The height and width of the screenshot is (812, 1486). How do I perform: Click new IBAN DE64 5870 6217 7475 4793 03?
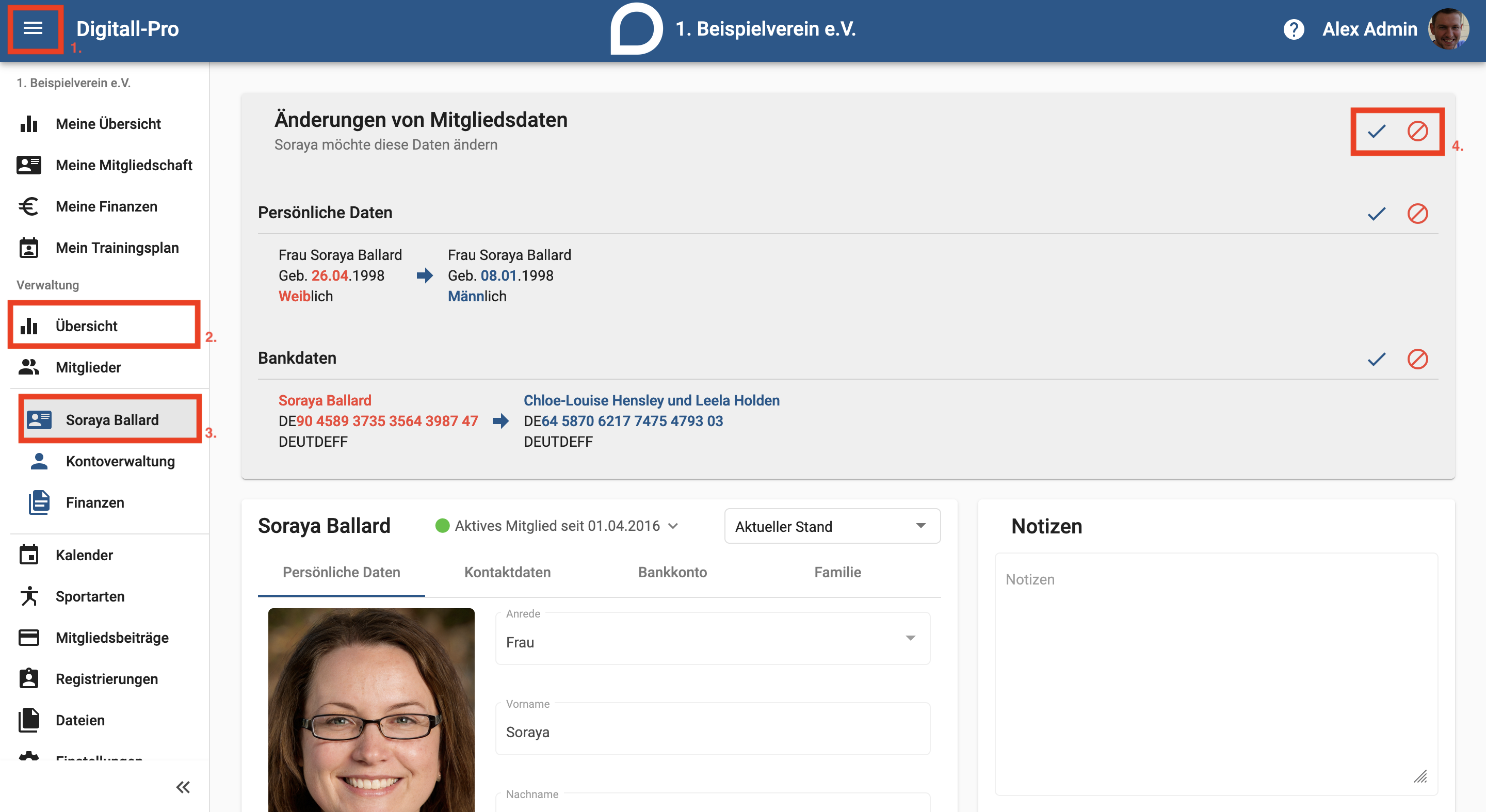(623, 421)
